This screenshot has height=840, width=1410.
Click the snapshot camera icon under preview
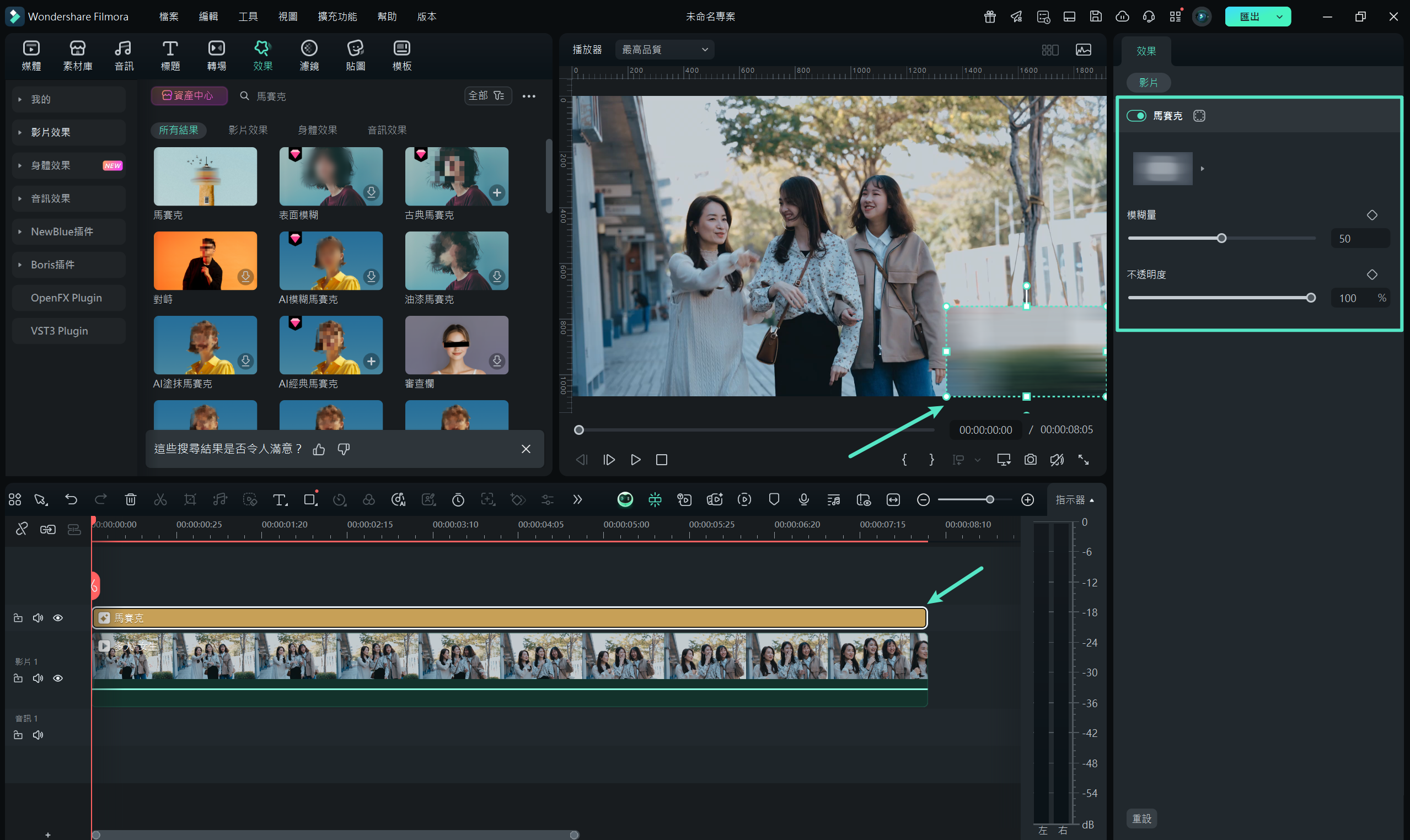coord(1030,460)
